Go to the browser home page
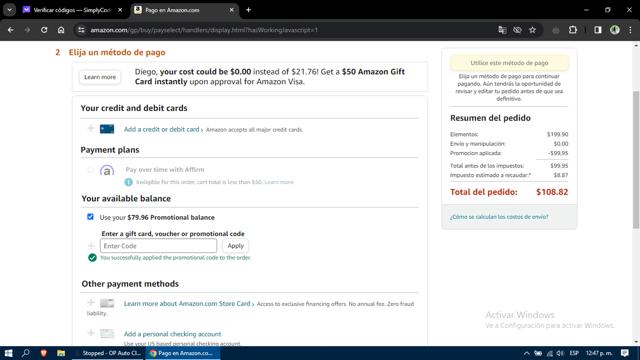Image resolution: width=640 pixels, height=360 pixels. 61,30
